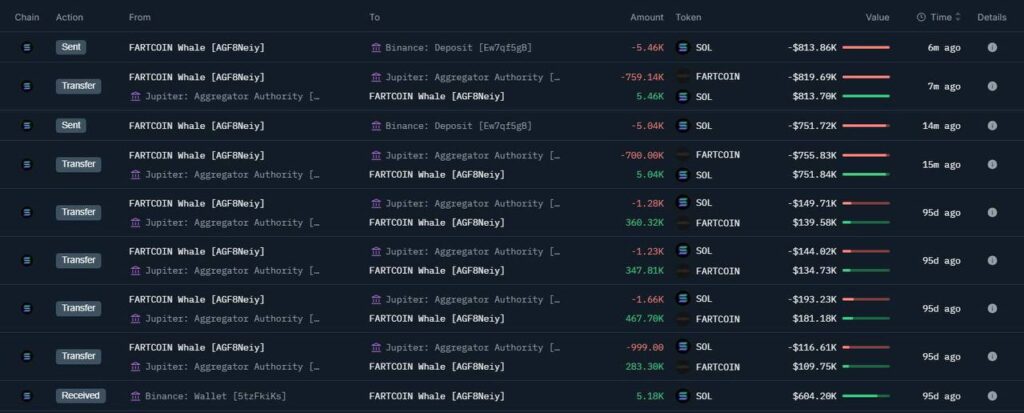Click info icon on the 15m ago row

click(992, 165)
